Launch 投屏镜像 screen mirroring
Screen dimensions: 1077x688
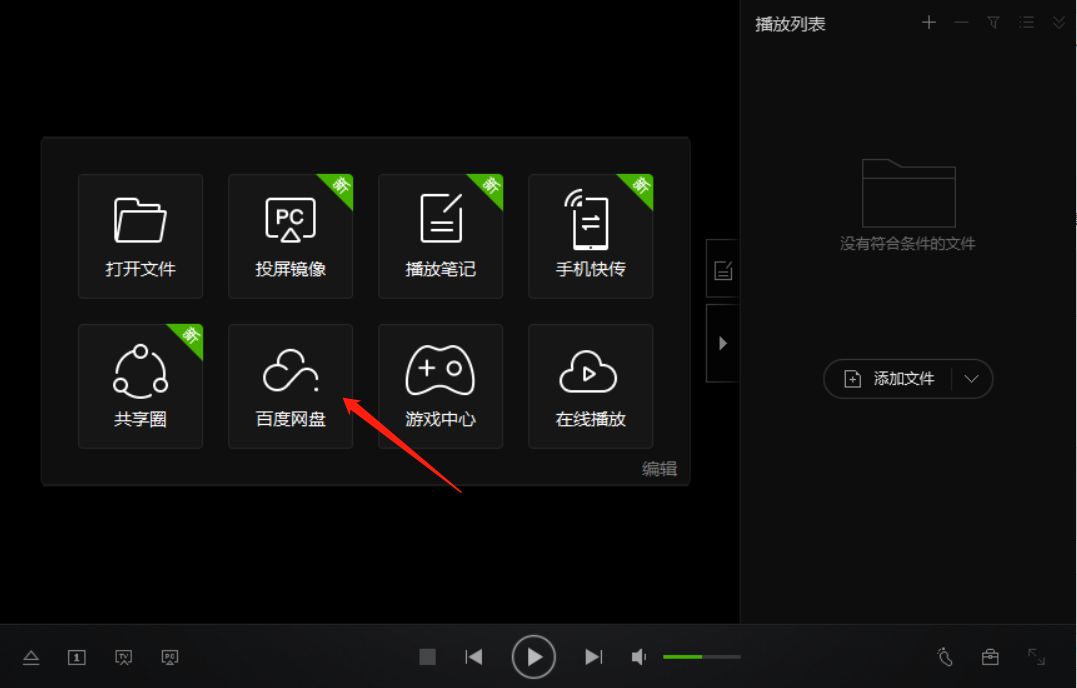click(x=291, y=236)
